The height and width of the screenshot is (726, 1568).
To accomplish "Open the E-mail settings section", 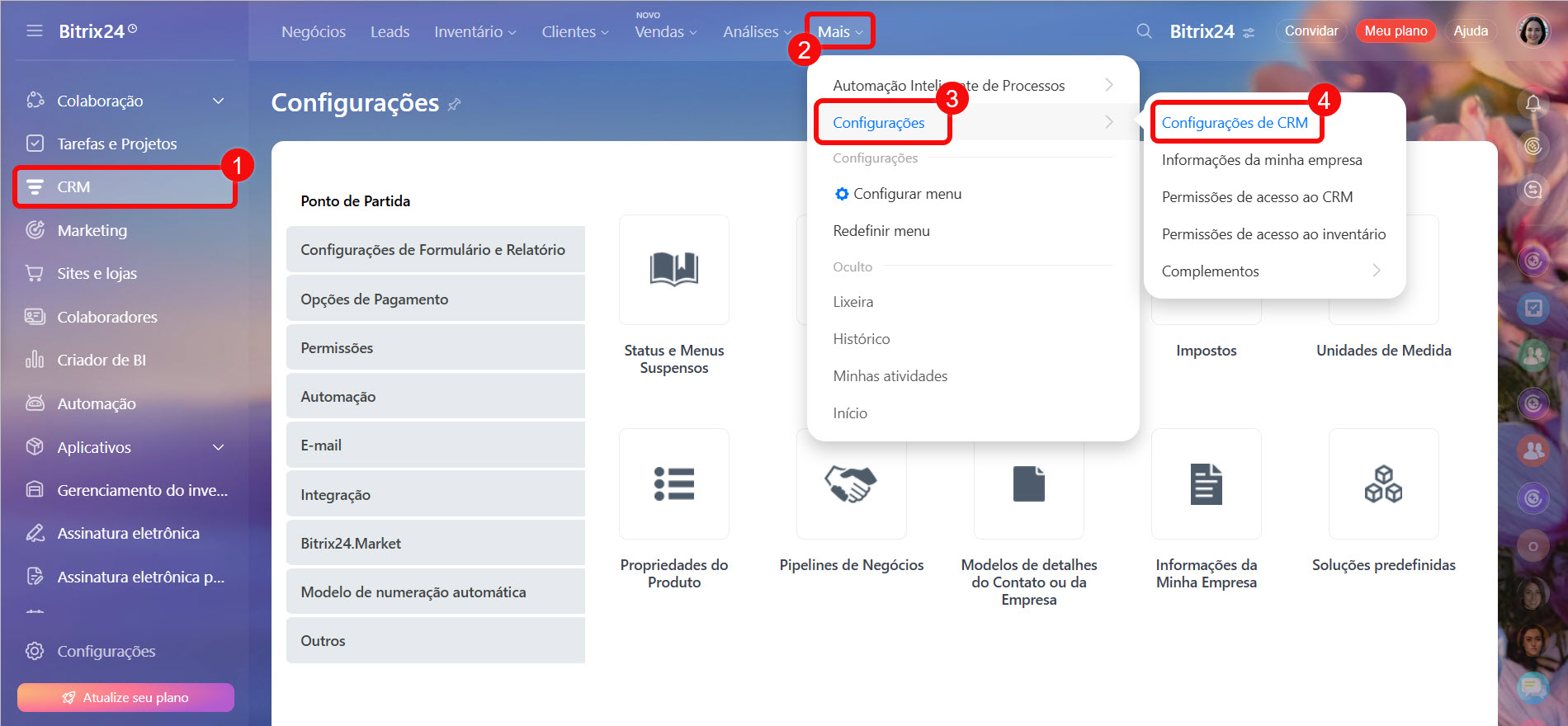I will pyautogui.click(x=436, y=445).
